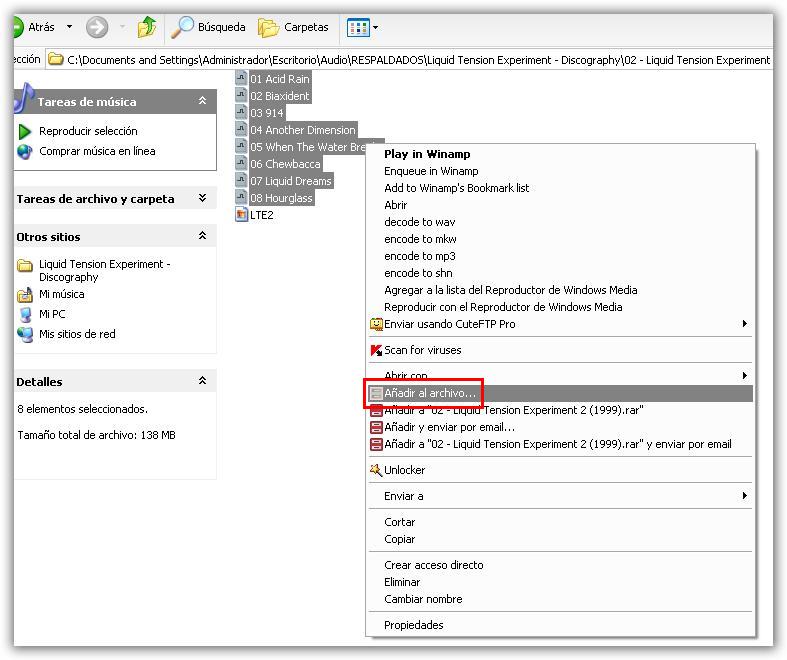Click the Mis sitios de red network icon

coord(25,335)
